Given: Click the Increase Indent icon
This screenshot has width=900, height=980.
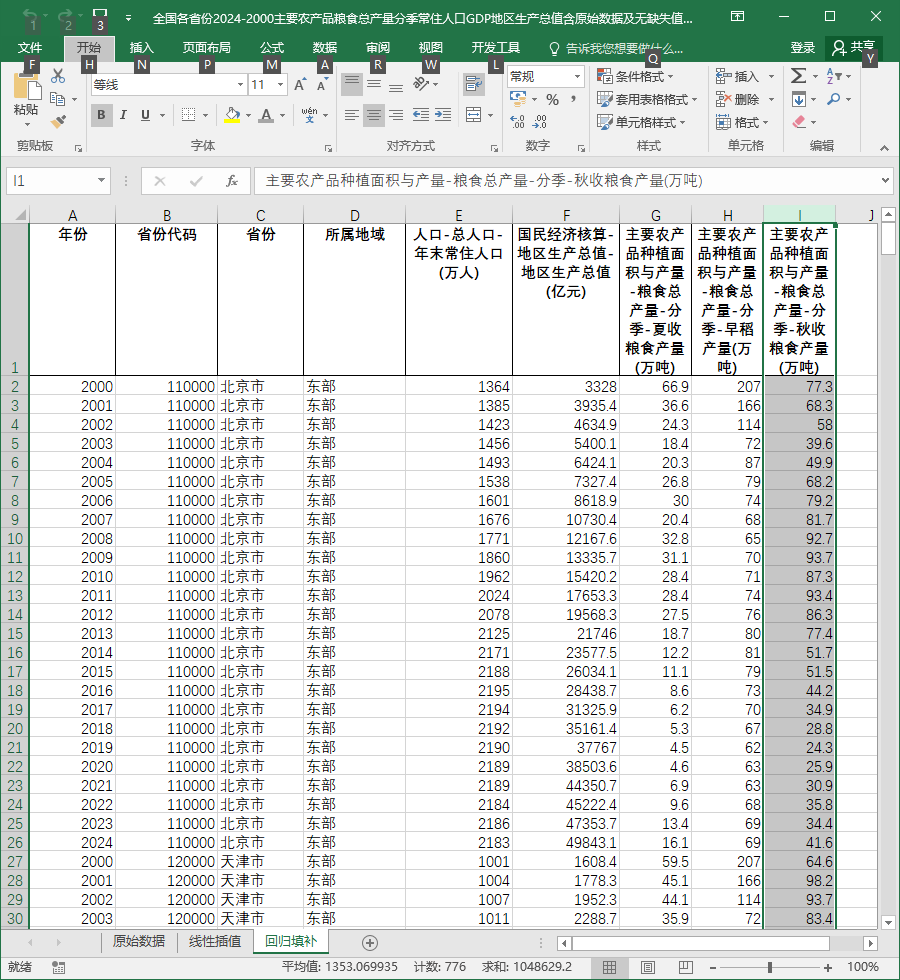Looking at the screenshot, I should tap(443, 115).
